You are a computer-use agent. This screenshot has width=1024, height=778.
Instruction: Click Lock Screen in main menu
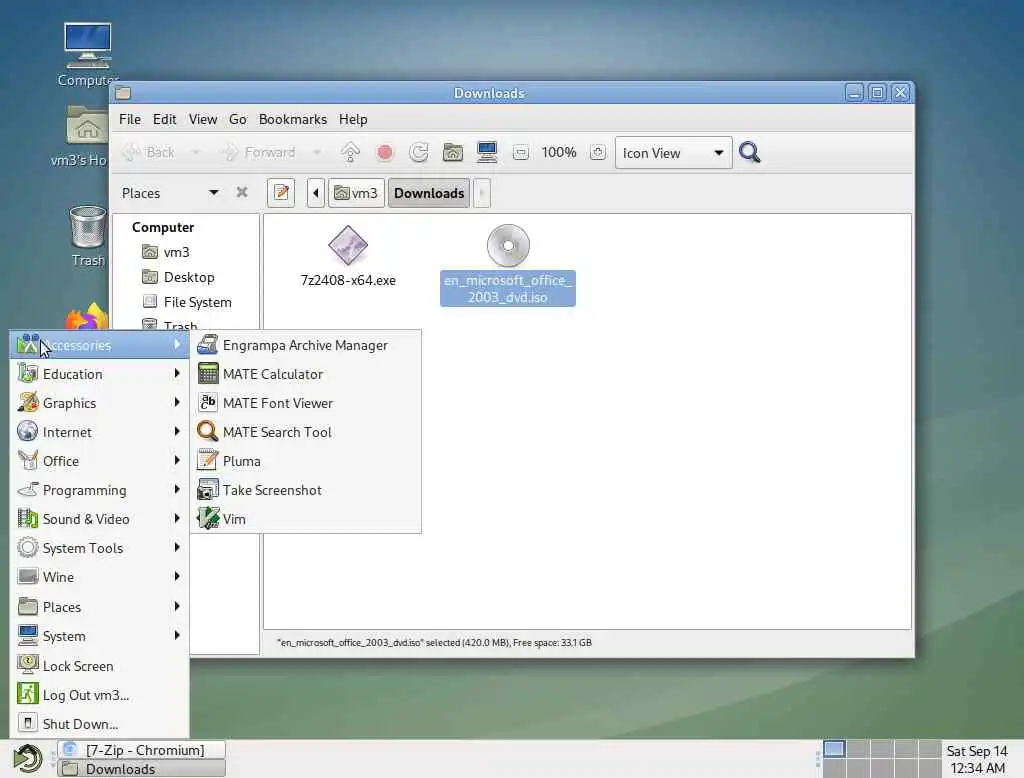(x=99, y=666)
